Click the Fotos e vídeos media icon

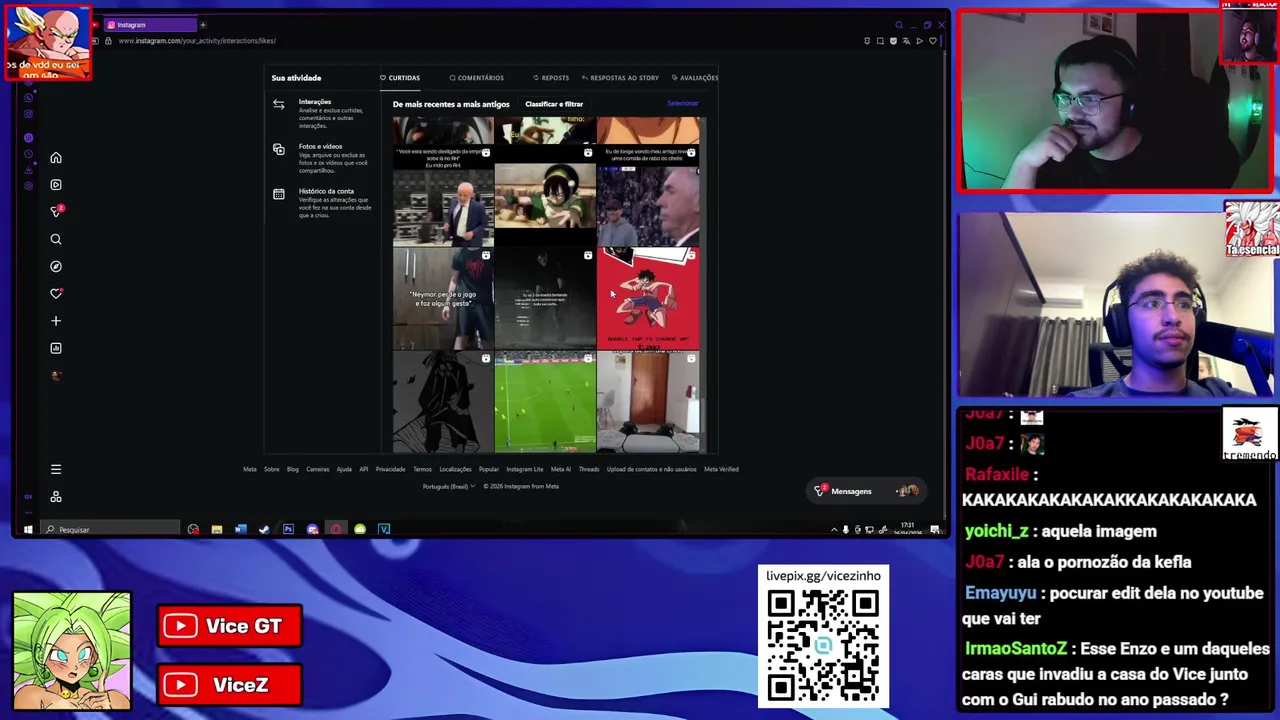(279, 149)
